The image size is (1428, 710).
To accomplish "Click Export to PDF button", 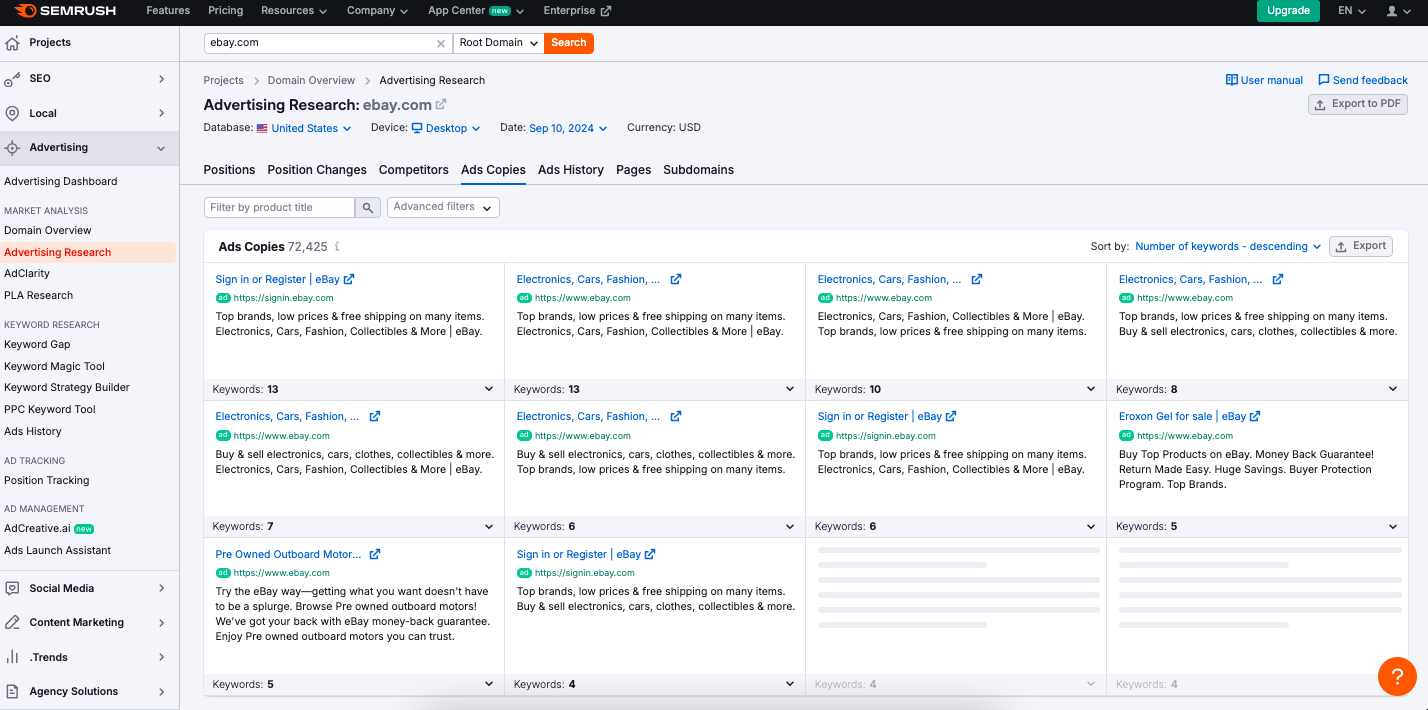I will click(x=1358, y=104).
